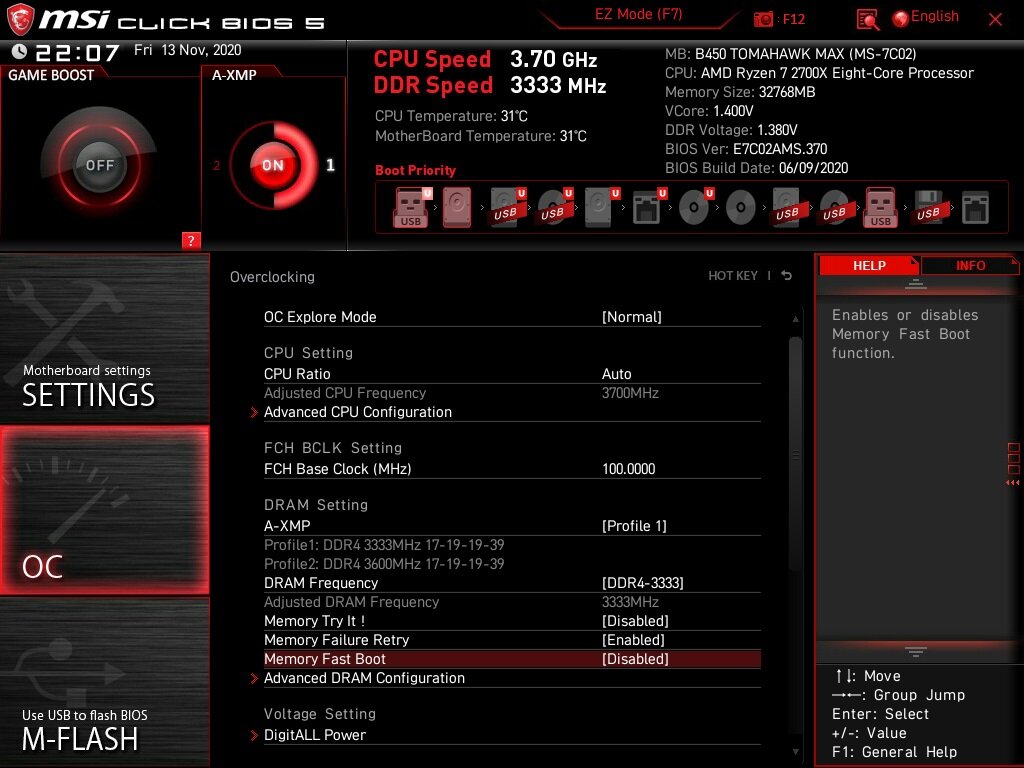
Task: Click the Boot Priority heading
Action: pos(415,170)
